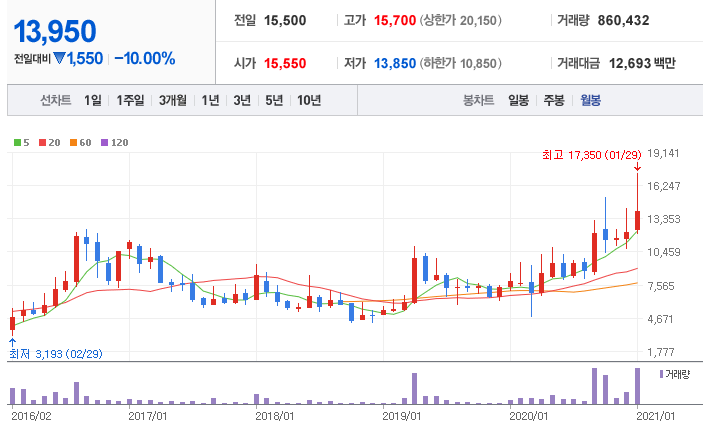
Task: Click the 19,141 y-axis label
Action: click(663, 153)
